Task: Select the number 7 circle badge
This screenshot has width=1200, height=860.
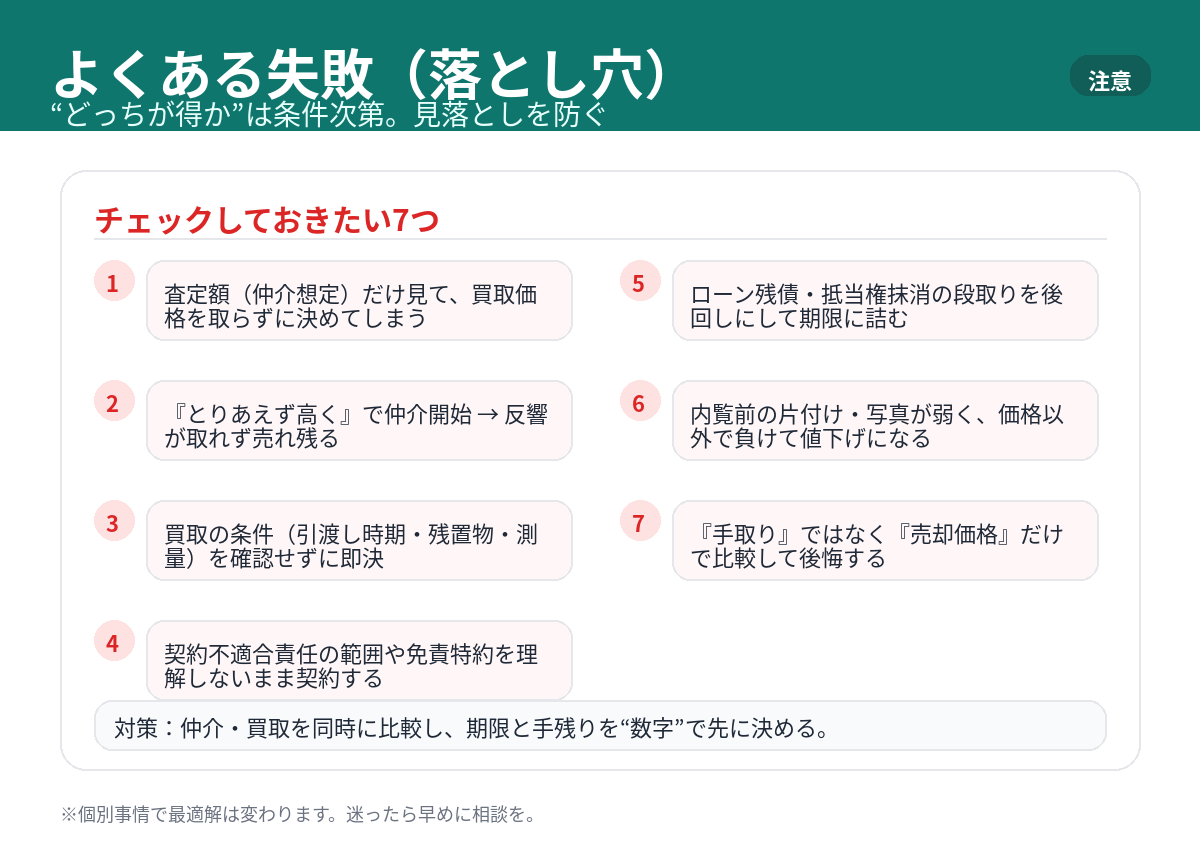Action: 639,522
